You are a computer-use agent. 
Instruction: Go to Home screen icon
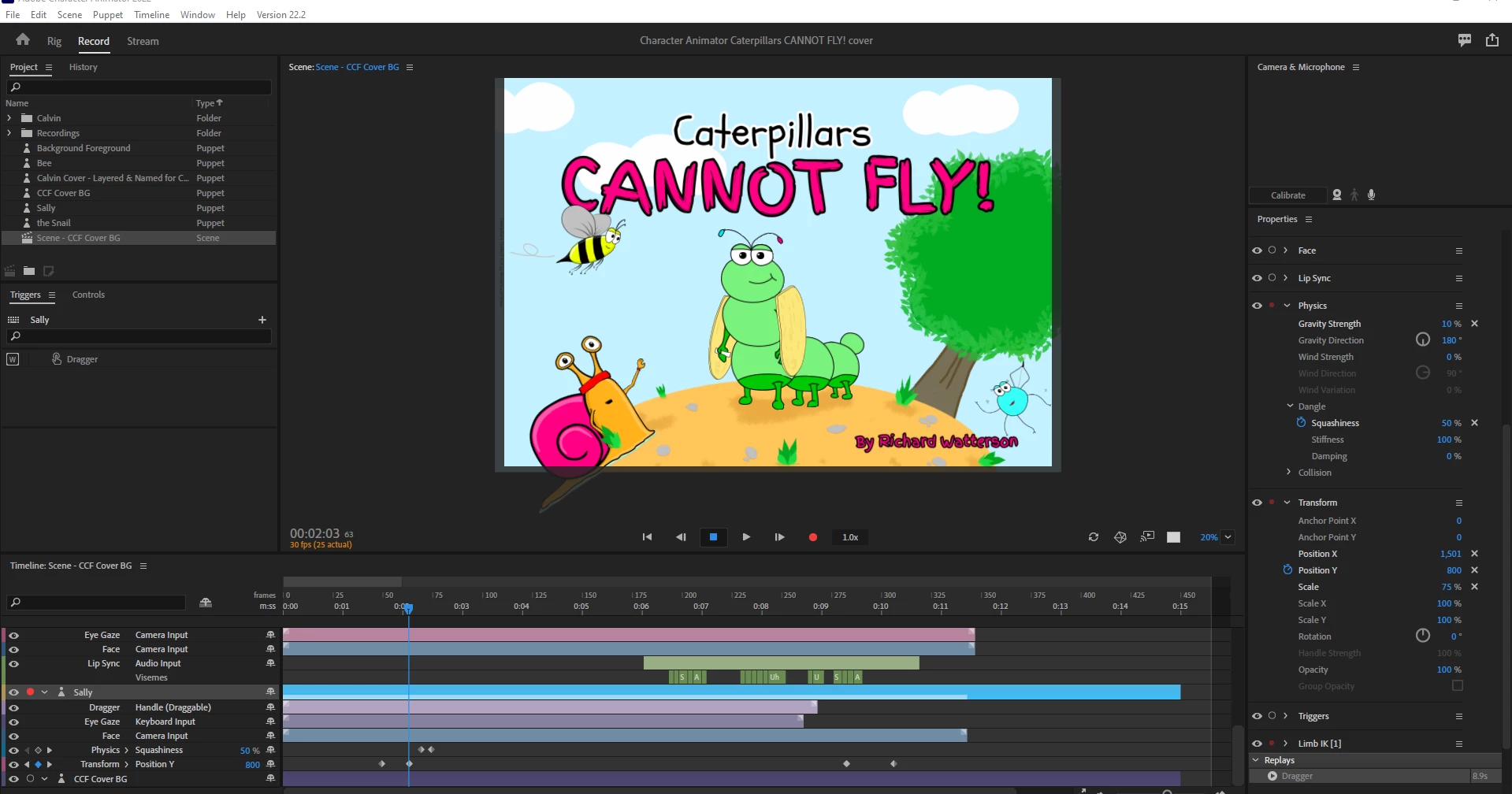pyautogui.click(x=23, y=39)
